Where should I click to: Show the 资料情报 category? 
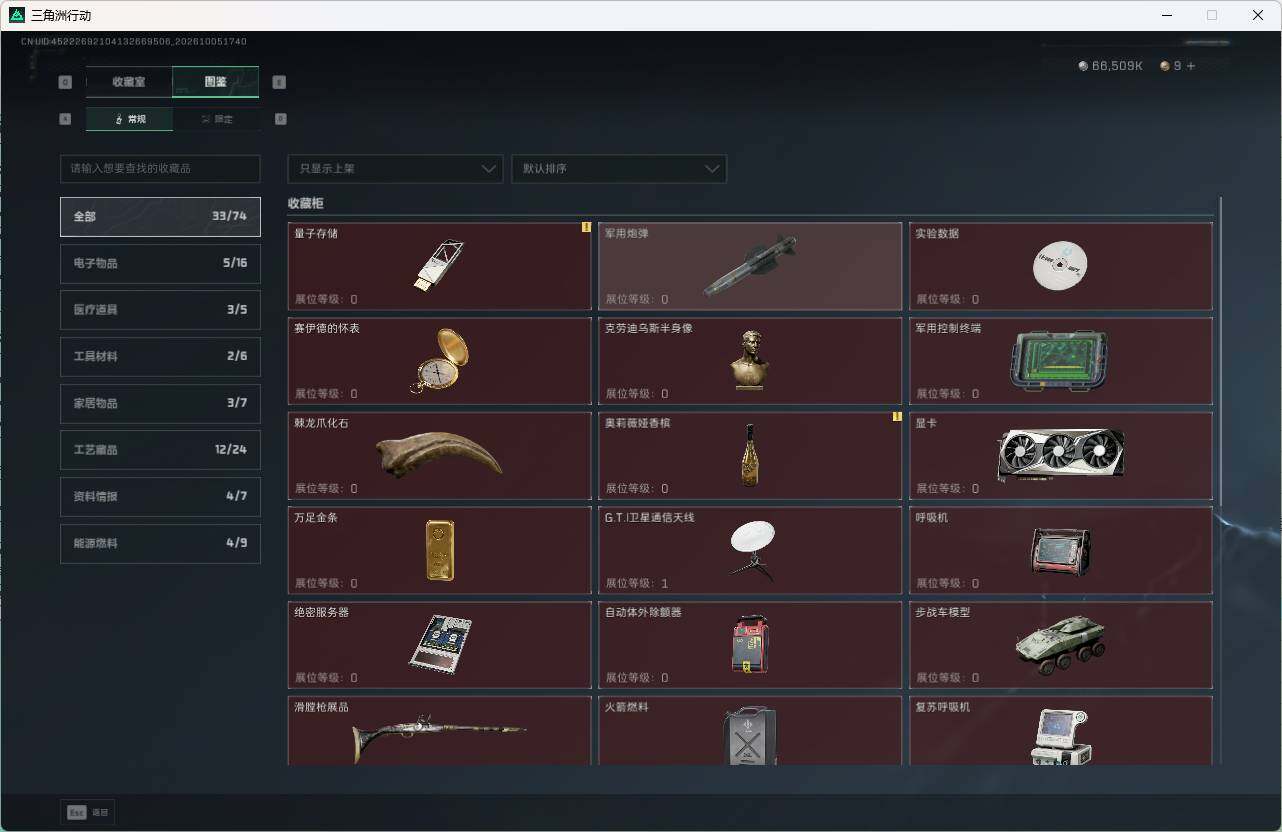click(160, 496)
